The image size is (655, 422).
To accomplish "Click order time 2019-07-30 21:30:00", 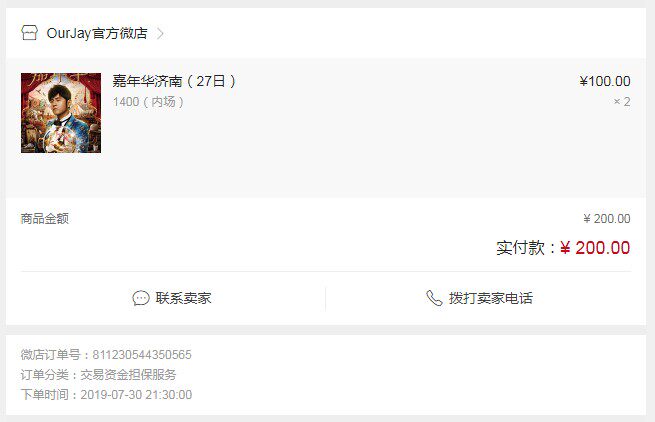I will pos(136,395).
